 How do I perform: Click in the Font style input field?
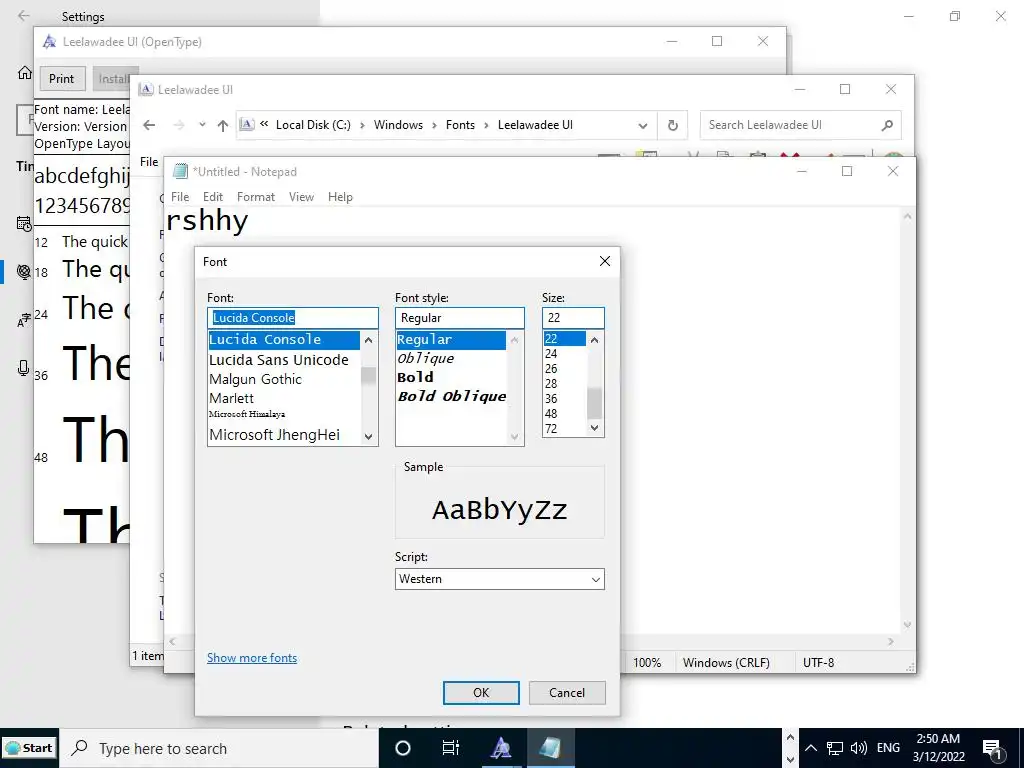tap(460, 318)
